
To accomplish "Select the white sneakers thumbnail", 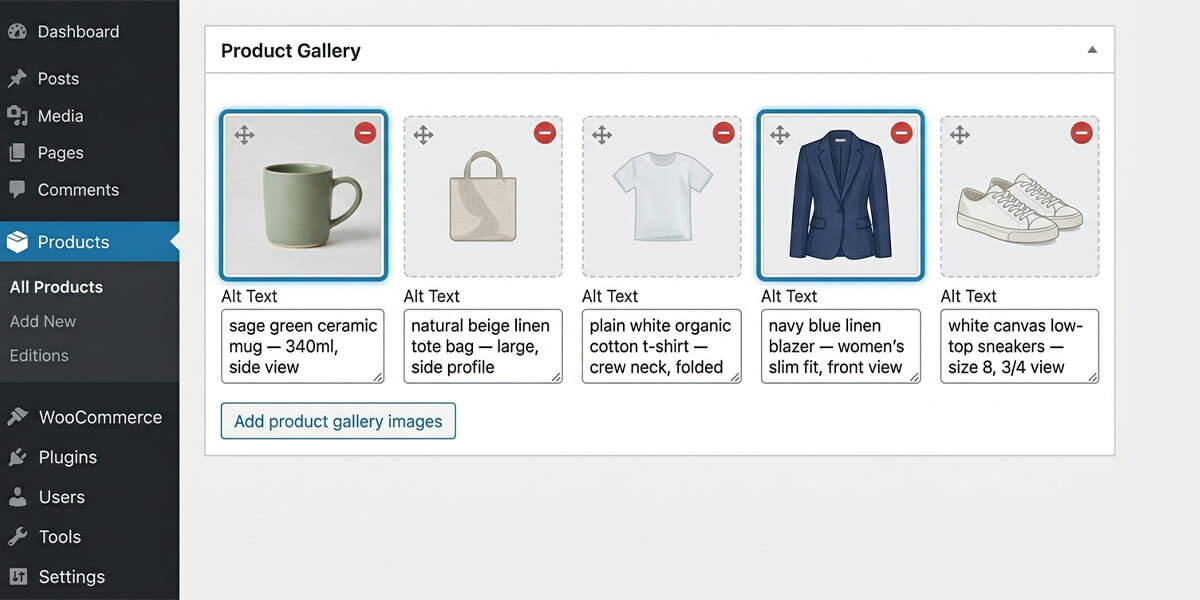I will [x=1020, y=196].
